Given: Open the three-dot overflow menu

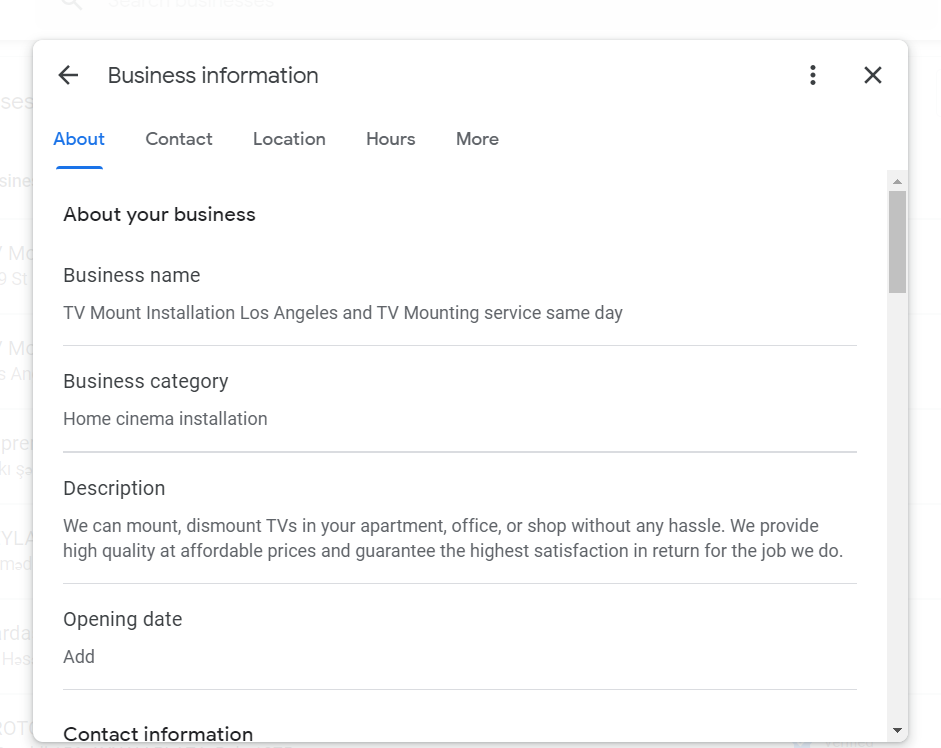Looking at the screenshot, I should (x=812, y=75).
